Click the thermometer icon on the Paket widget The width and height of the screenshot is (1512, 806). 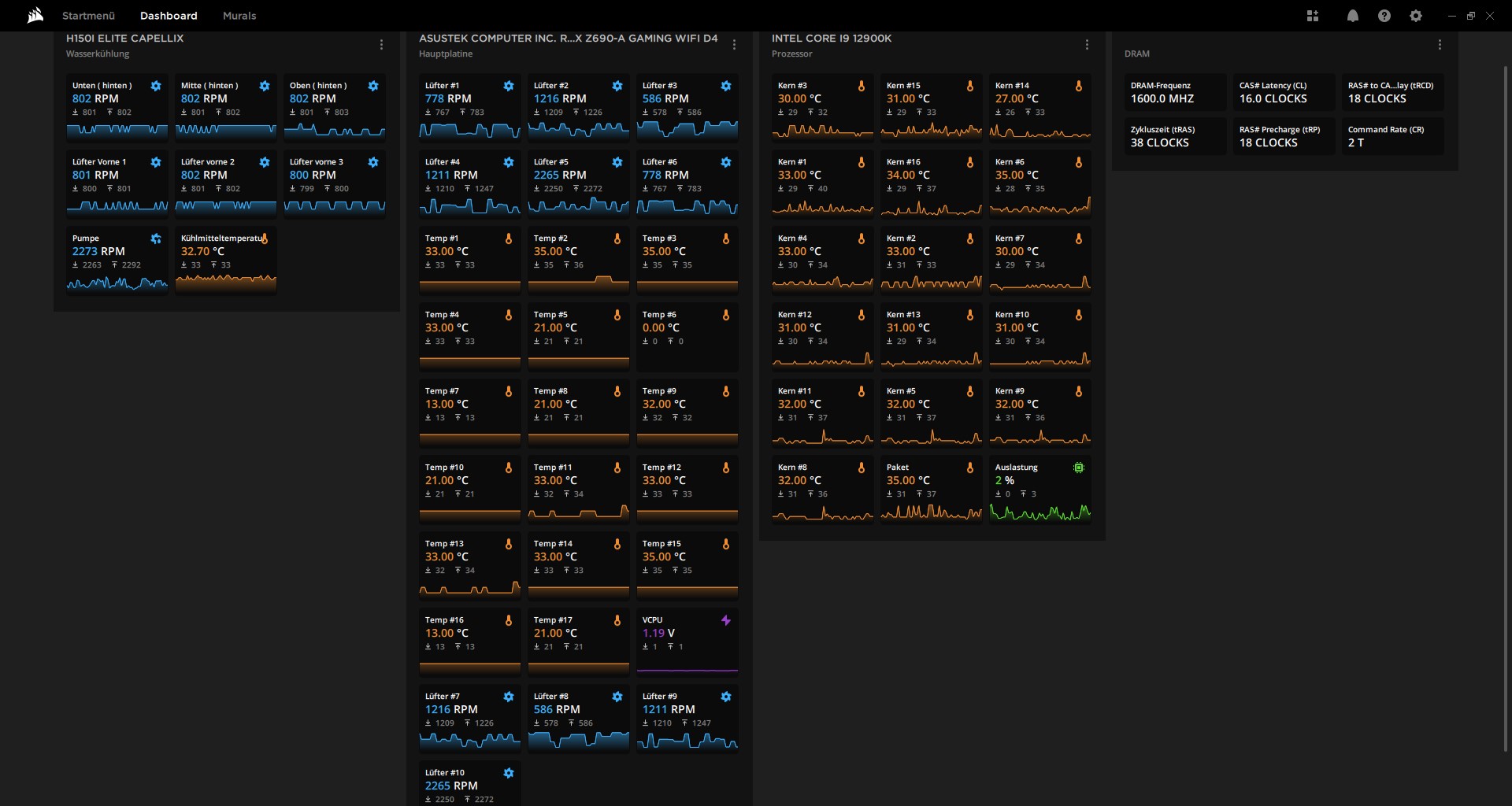coord(969,468)
